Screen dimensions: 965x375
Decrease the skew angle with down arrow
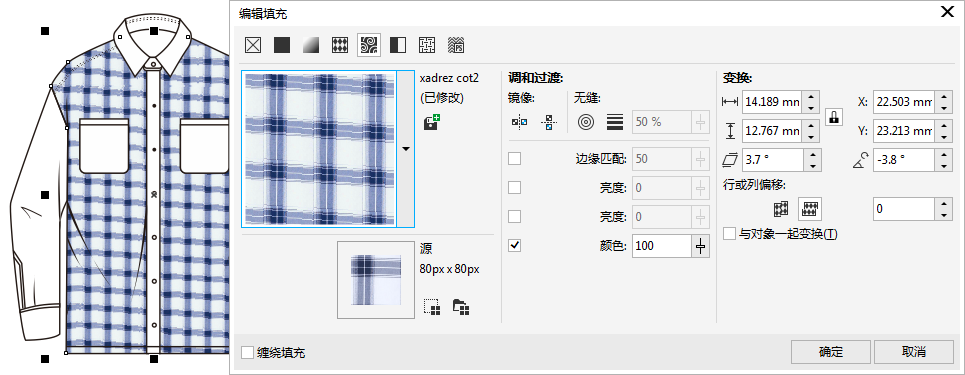812,166
